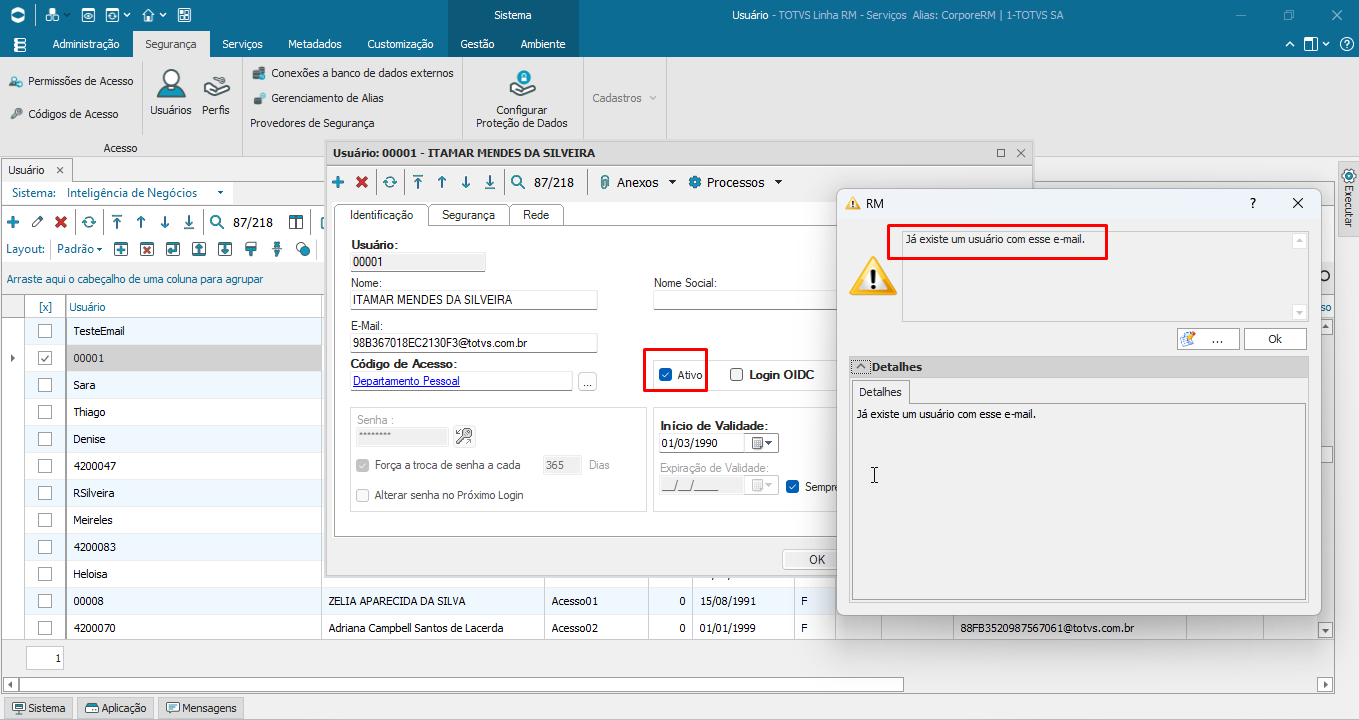Click the pencil edit icon in list toolbar
This screenshot has height=720, width=1359.
click(37, 222)
